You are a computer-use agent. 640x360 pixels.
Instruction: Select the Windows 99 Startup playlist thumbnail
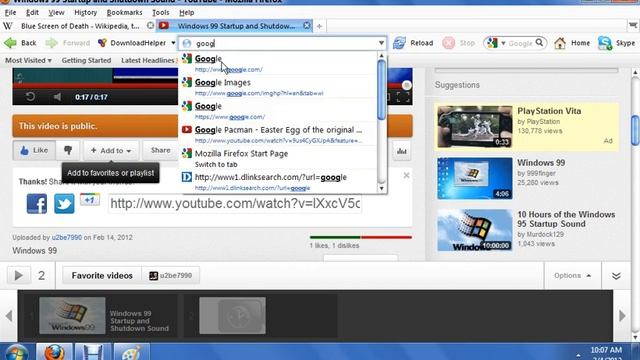[72, 316]
